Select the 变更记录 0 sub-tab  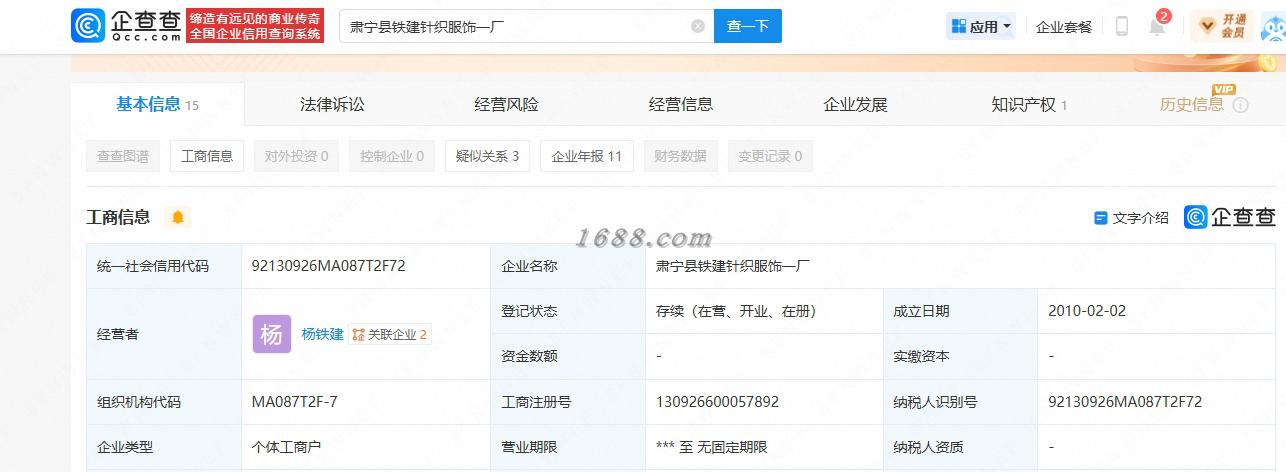pos(769,156)
